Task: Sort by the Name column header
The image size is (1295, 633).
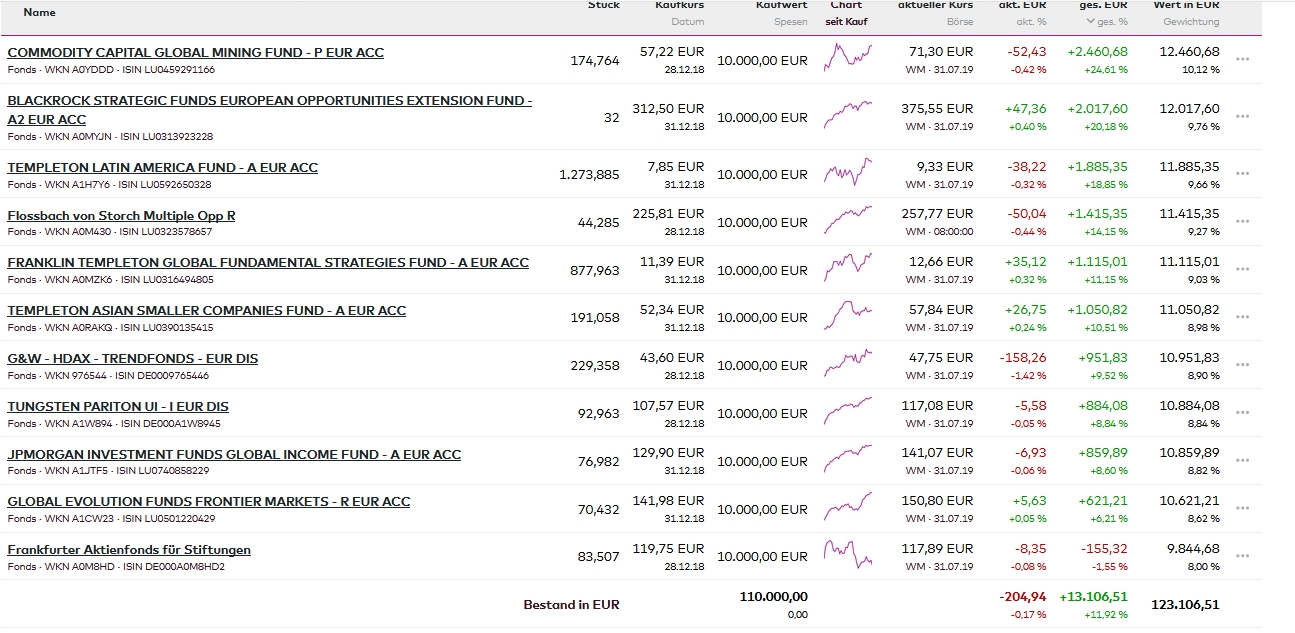Action: point(39,13)
